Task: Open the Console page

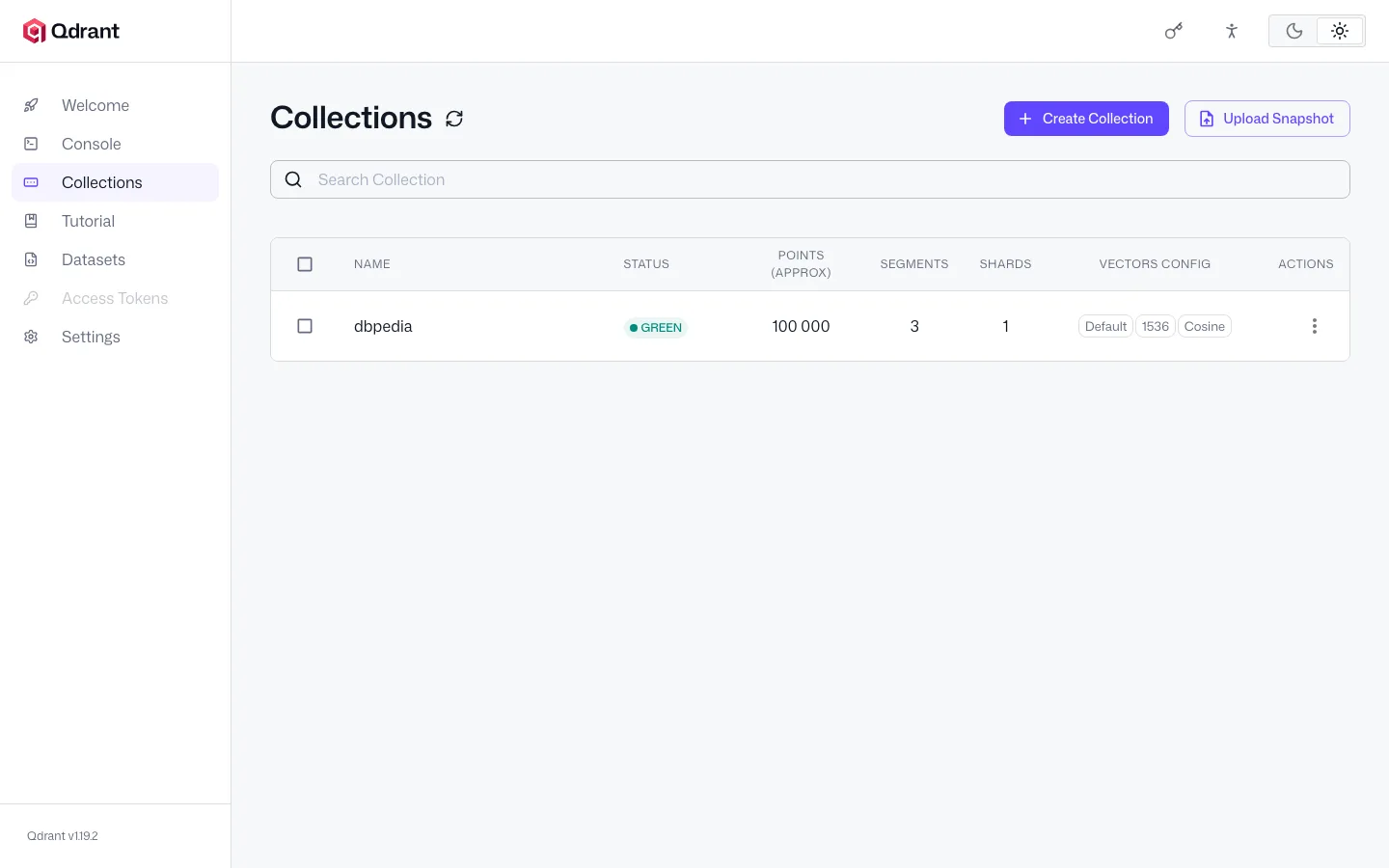Action: [x=115, y=144]
